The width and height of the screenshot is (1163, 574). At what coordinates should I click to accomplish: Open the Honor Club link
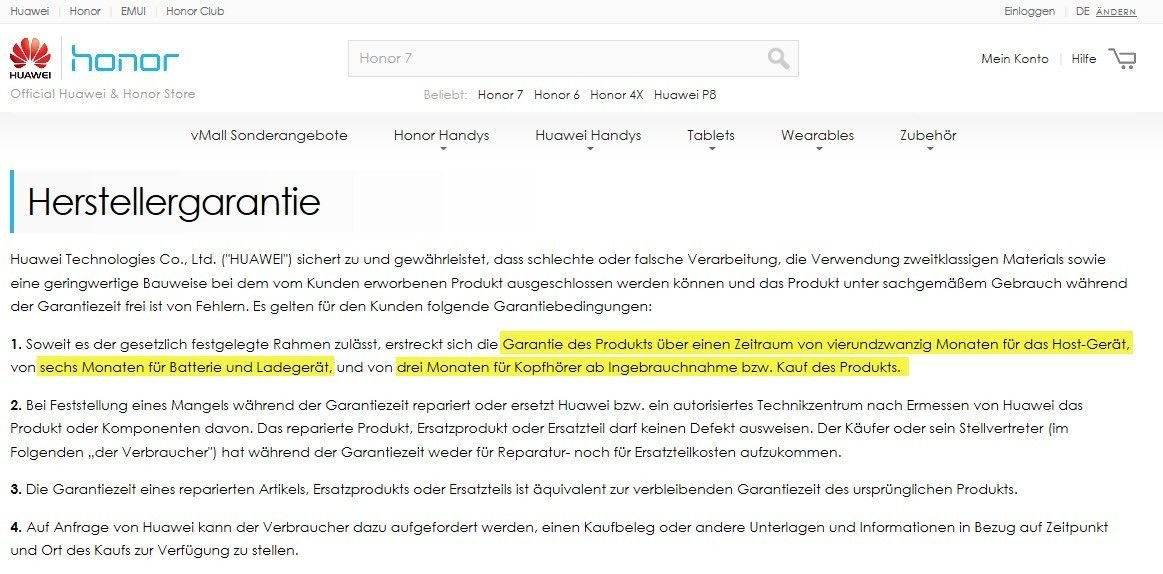click(x=195, y=11)
